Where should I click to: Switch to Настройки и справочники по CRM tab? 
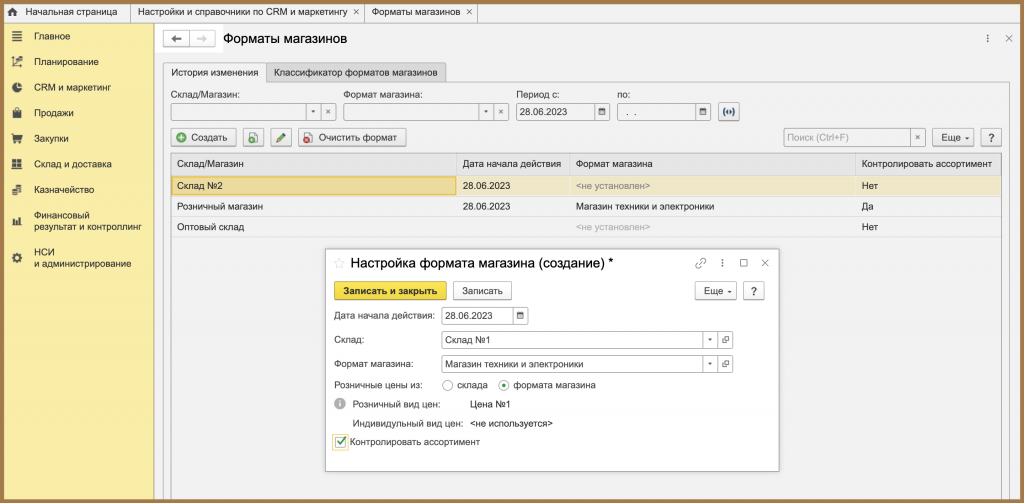tap(242, 12)
